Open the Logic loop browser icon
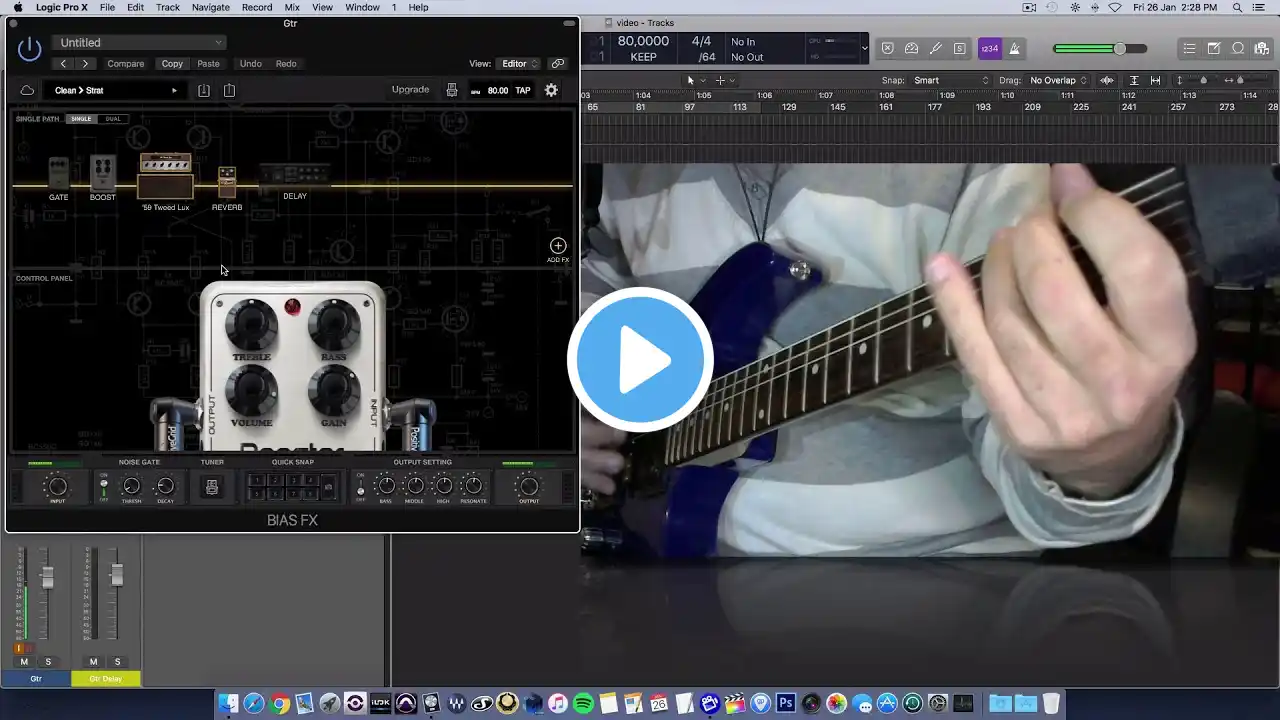Image resolution: width=1280 pixels, height=720 pixels. point(1238,48)
